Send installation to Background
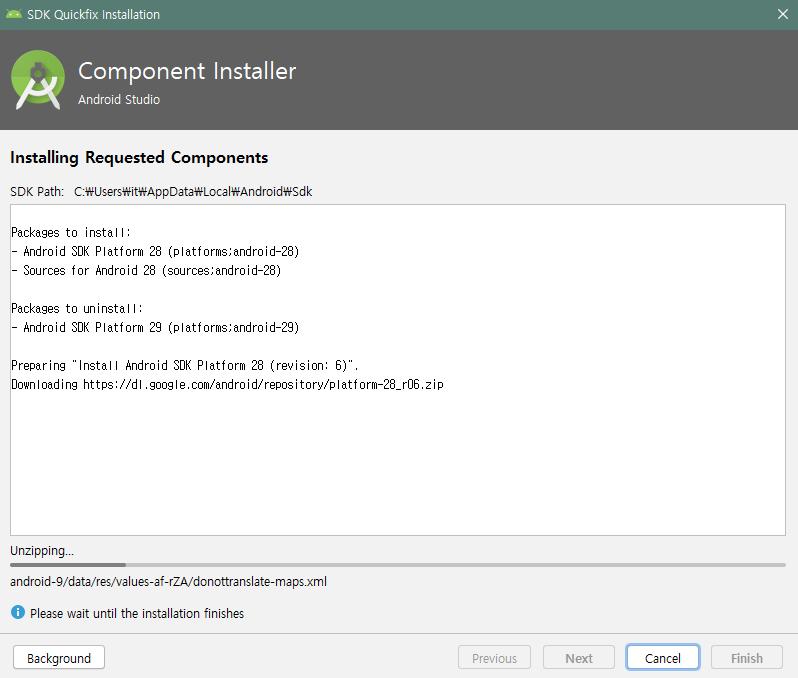Screen dimensions: 798x678 pos(59,658)
